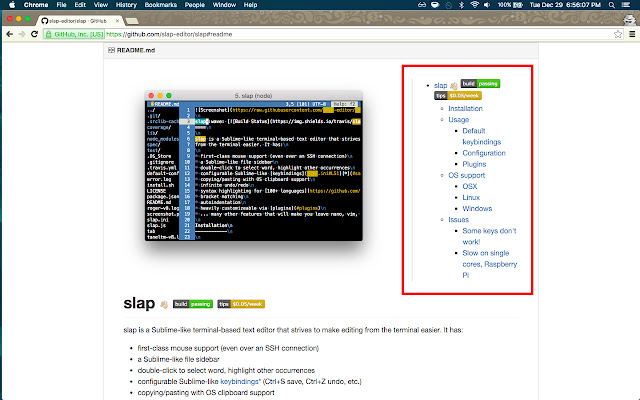
Task: Jump to the Usage section link
Action: pyautogui.click(x=459, y=120)
